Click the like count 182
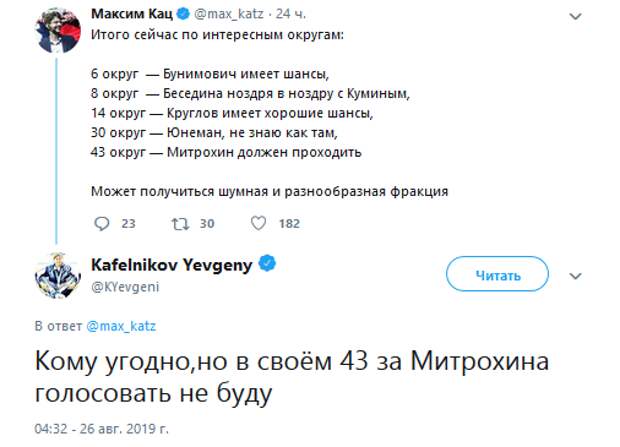This screenshot has width=620, height=447. click(x=289, y=223)
